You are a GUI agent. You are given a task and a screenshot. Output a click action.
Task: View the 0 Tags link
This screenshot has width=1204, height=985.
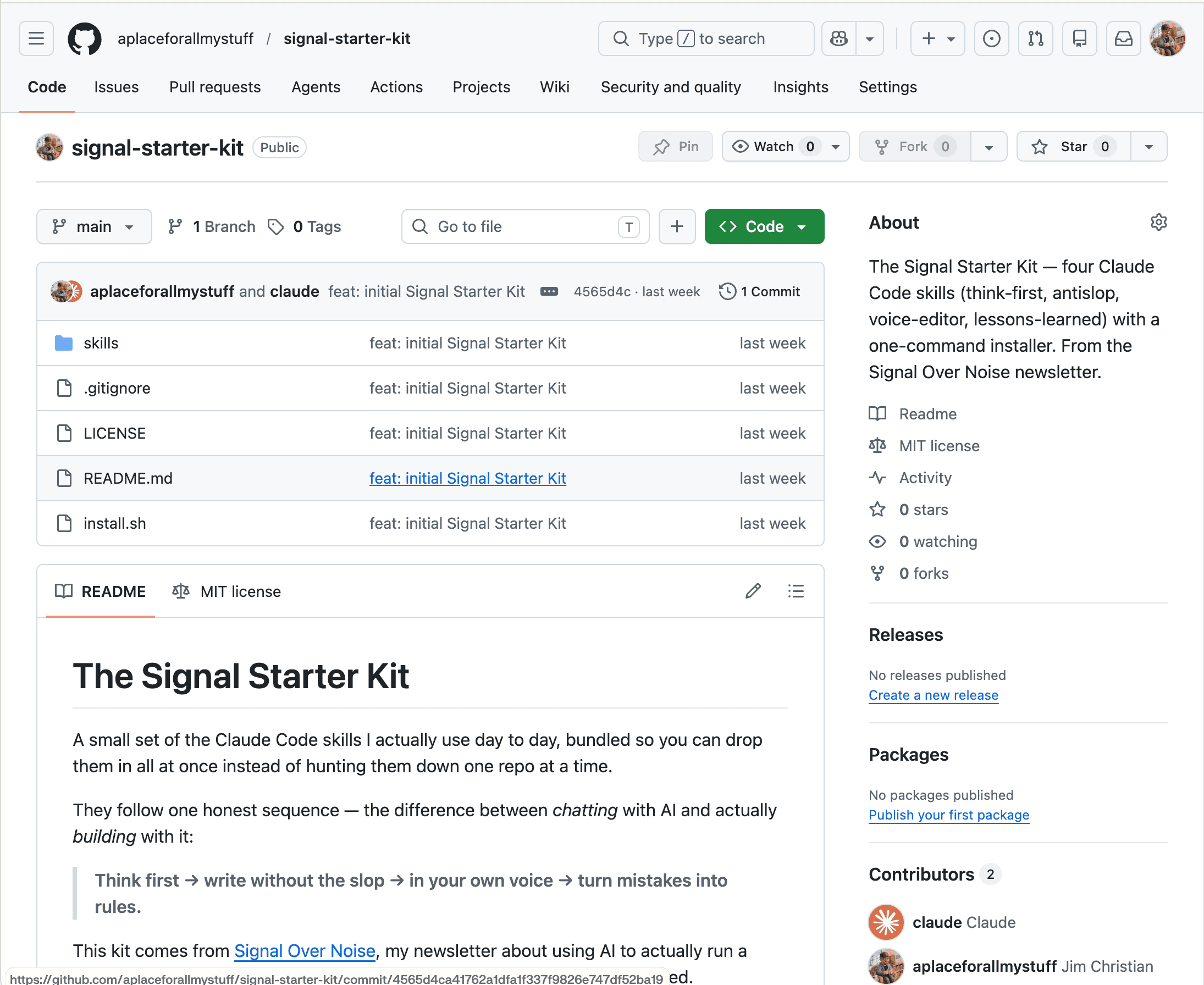coord(304,226)
